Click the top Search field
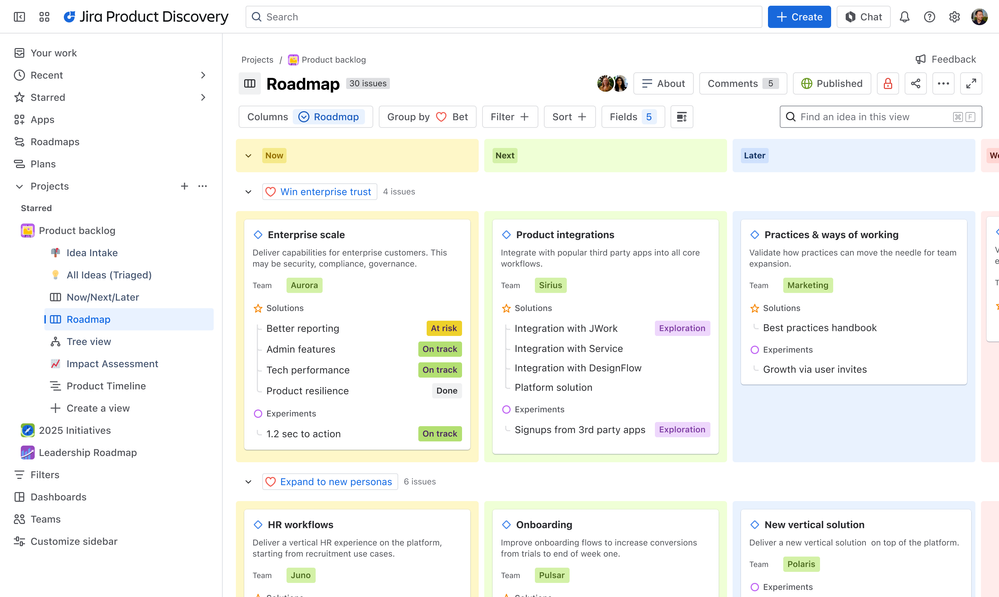The width and height of the screenshot is (999, 597). (503, 17)
